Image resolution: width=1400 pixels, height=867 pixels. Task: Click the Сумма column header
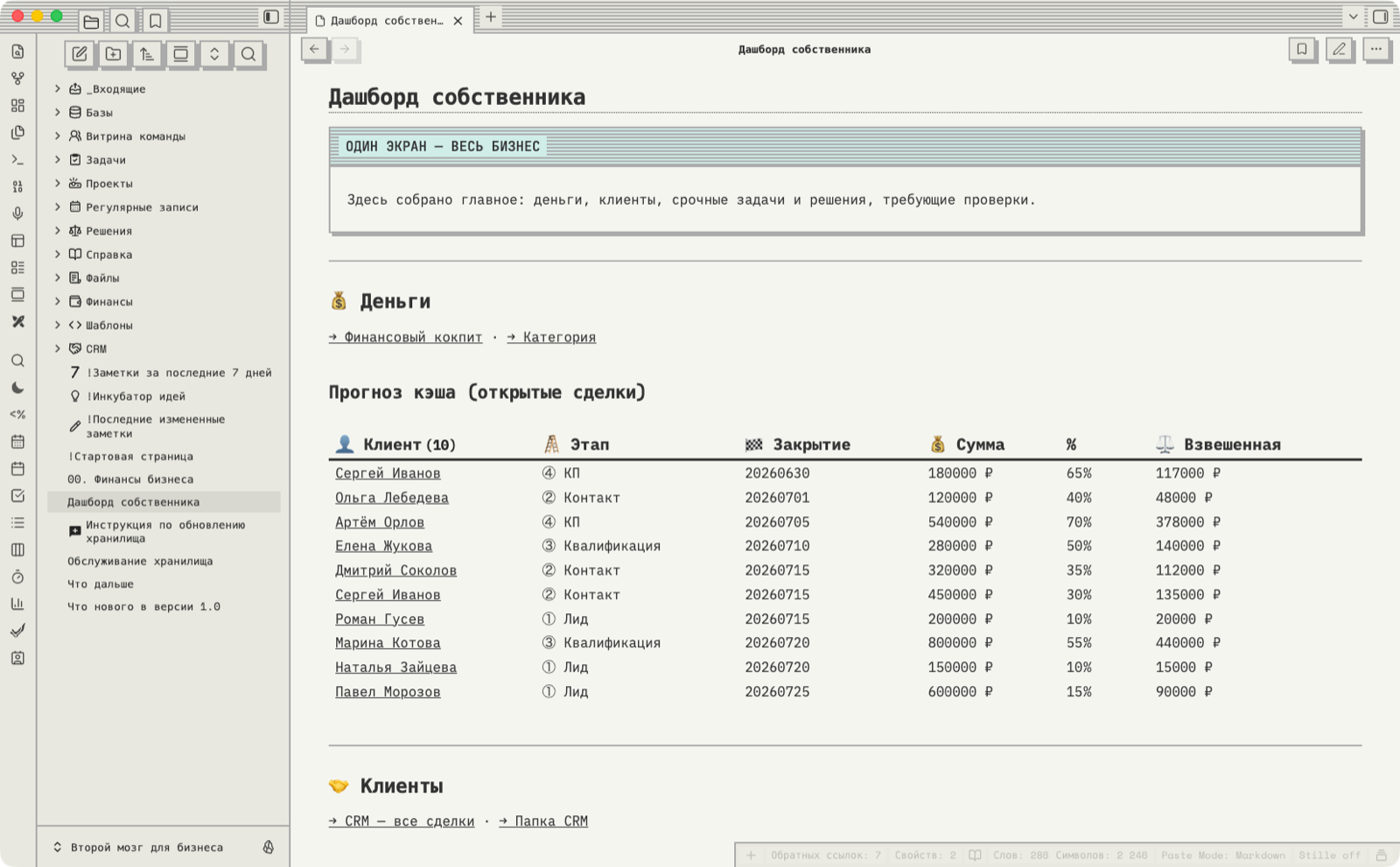pos(967,445)
